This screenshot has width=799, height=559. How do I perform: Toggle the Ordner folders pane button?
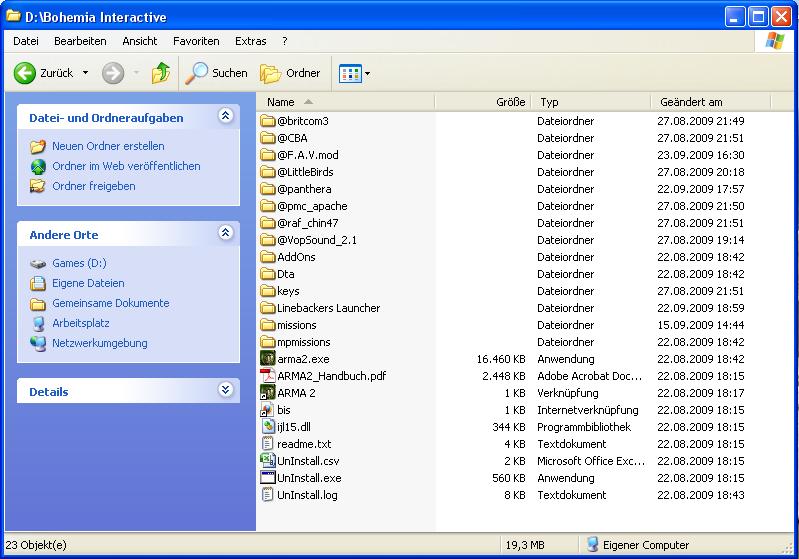pos(290,73)
